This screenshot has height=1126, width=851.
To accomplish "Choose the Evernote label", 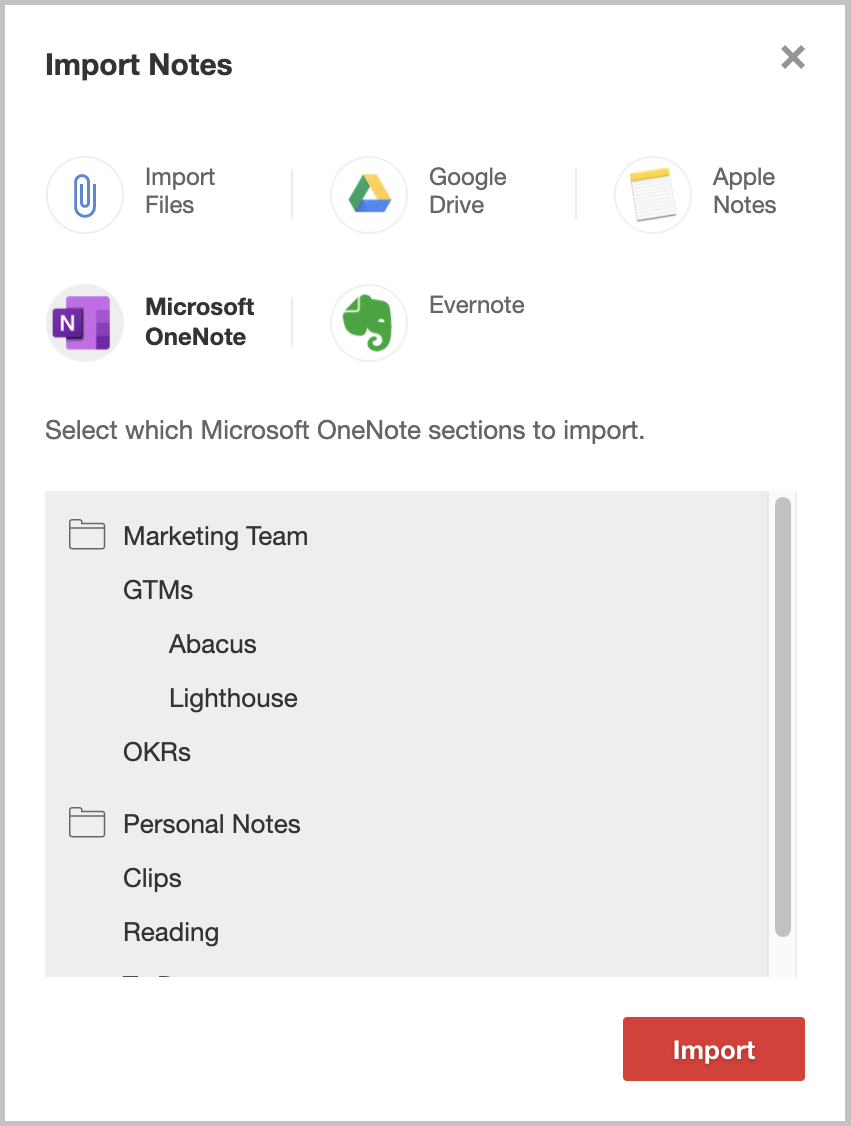I will [477, 305].
